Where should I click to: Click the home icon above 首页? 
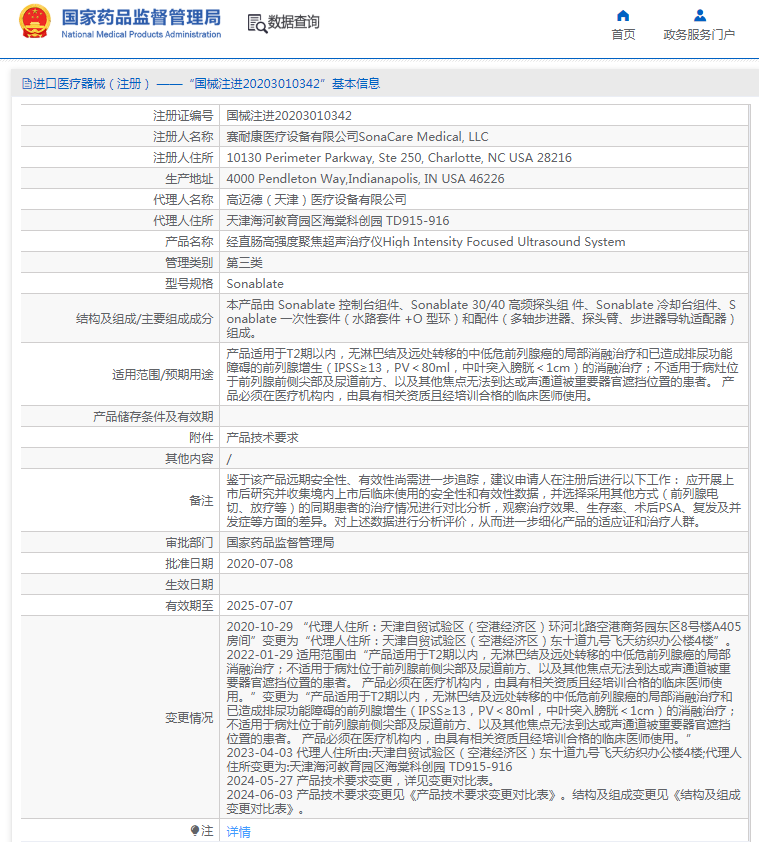click(623, 15)
